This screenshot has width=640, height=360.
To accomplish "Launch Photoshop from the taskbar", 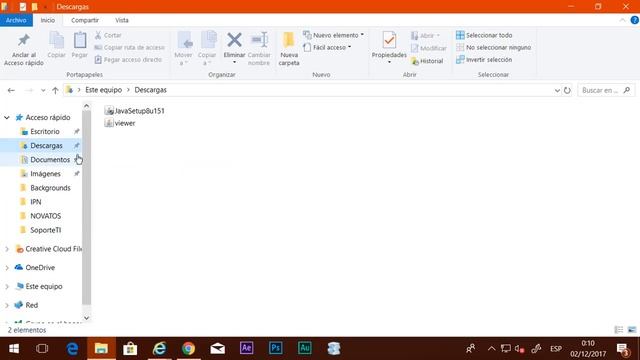I will (x=276, y=348).
